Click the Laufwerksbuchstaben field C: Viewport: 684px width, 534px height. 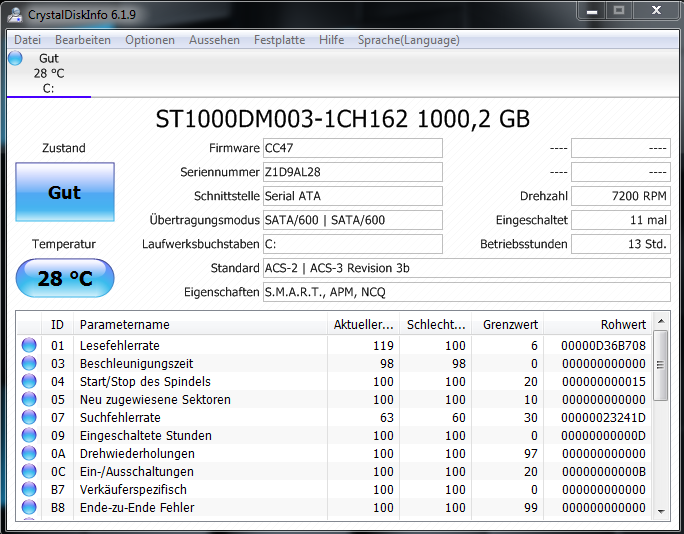point(352,244)
